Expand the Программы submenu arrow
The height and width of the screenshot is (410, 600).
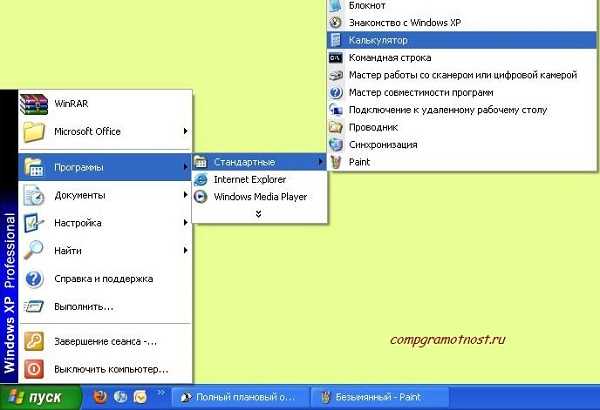pyautogui.click(x=186, y=167)
